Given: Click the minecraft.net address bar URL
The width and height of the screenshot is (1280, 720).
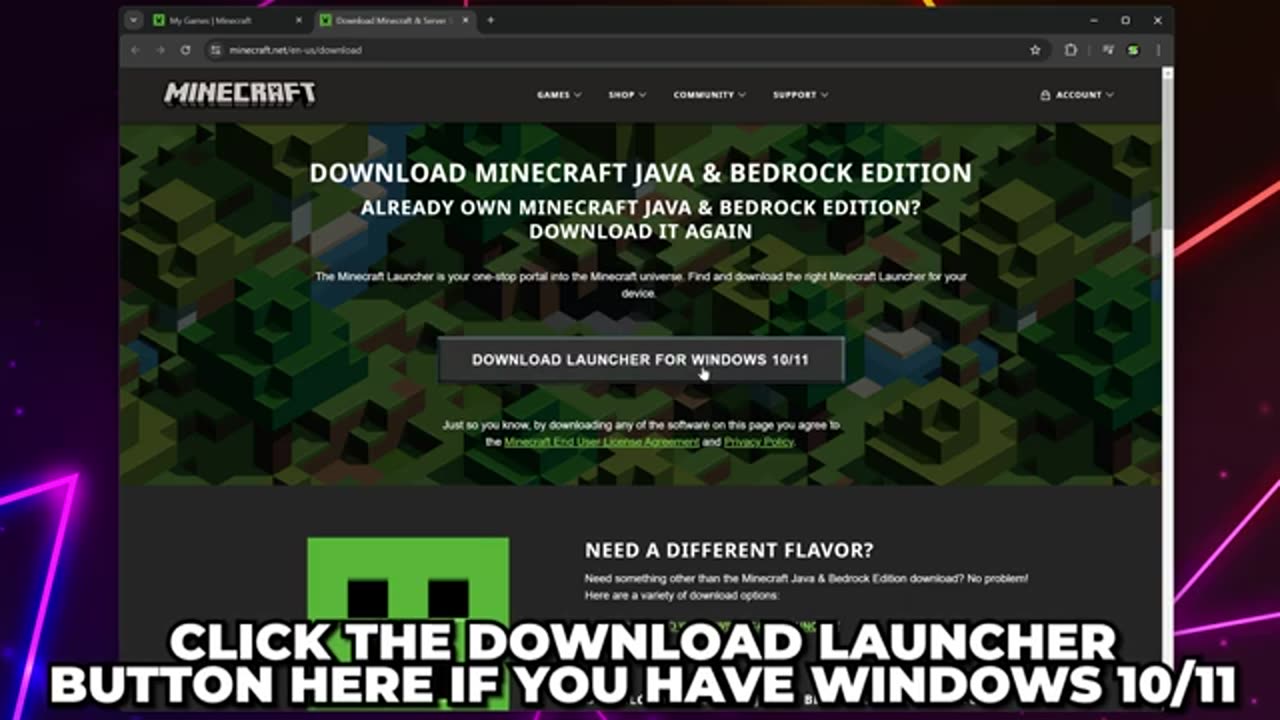Looking at the screenshot, I should (x=296, y=50).
